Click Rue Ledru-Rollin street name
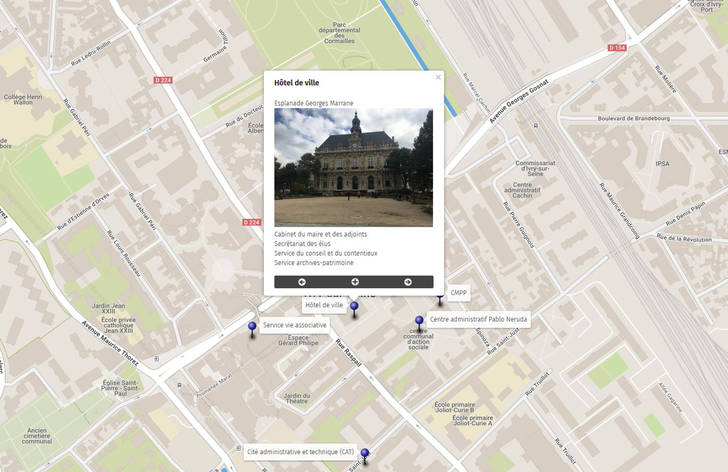 (91, 52)
